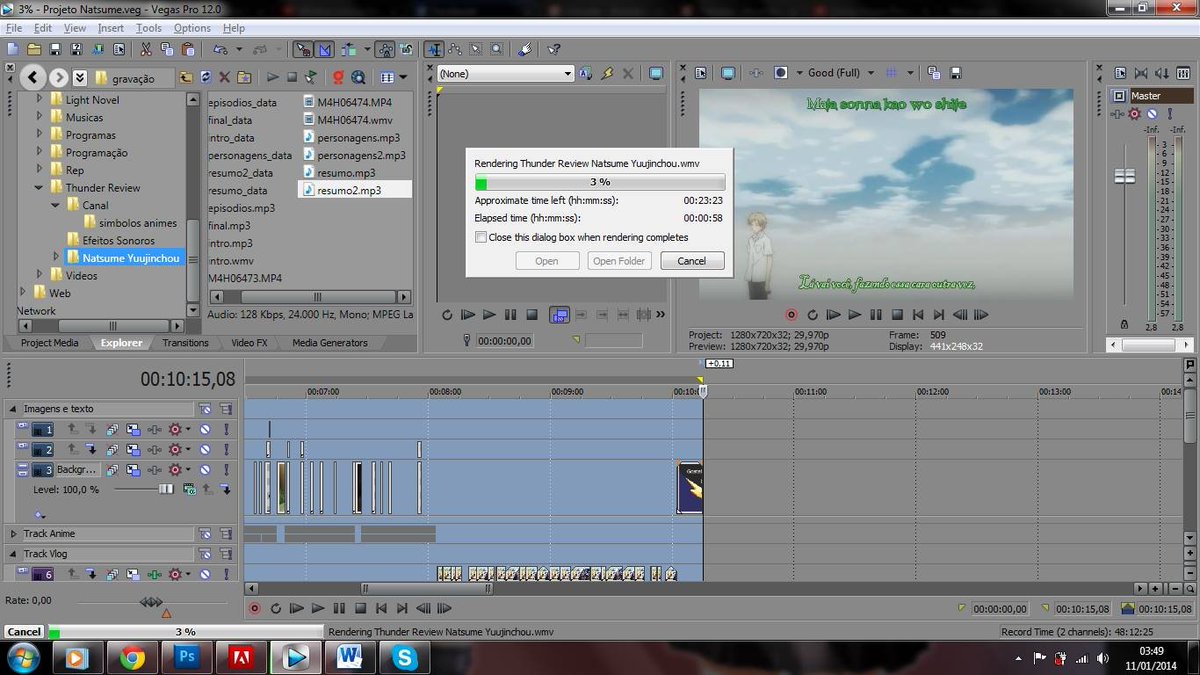
Task: Add current folder to Explorer favorites
Action: click(x=244, y=77)
